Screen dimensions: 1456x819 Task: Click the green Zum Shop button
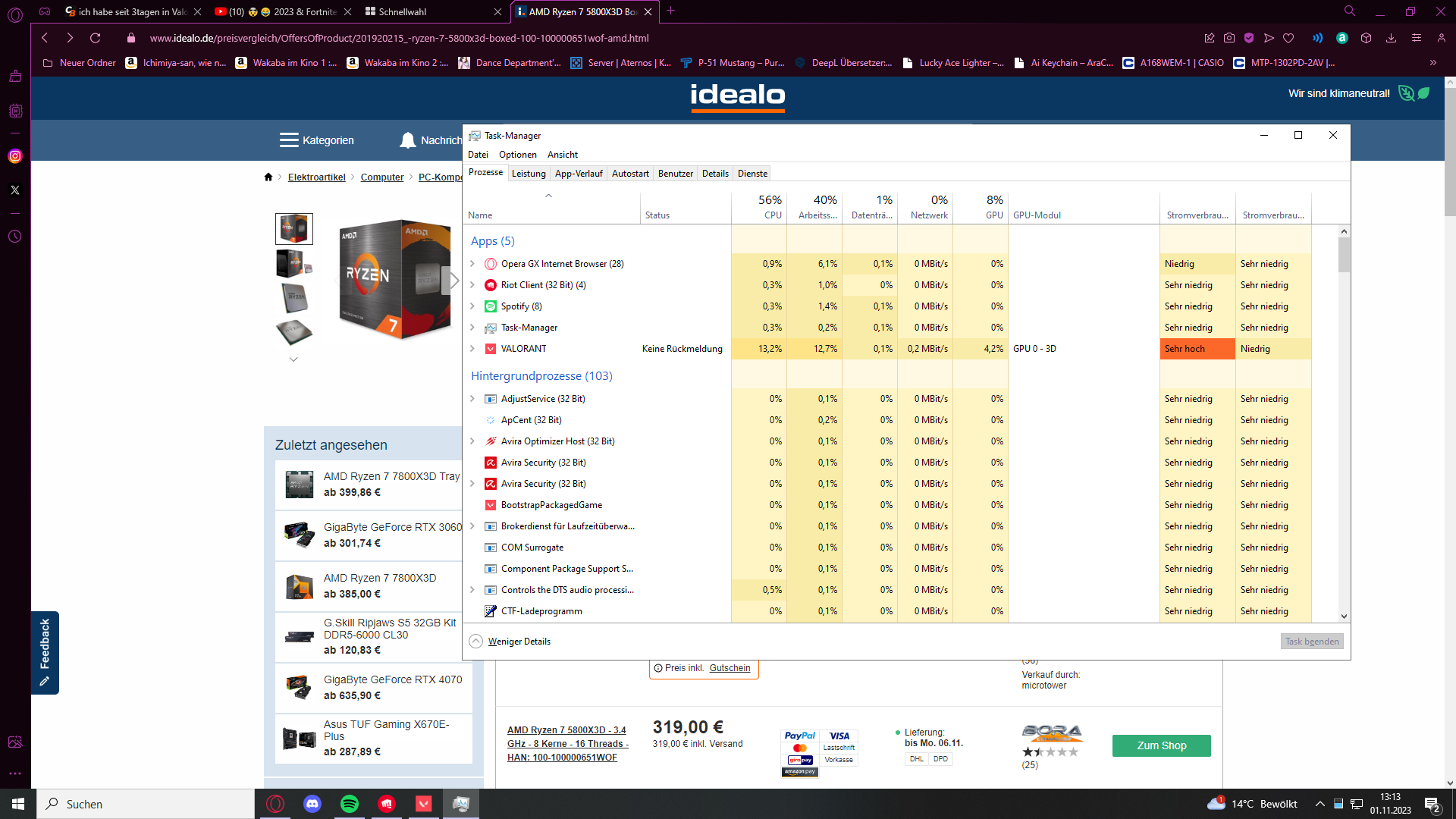[1161, 745]
